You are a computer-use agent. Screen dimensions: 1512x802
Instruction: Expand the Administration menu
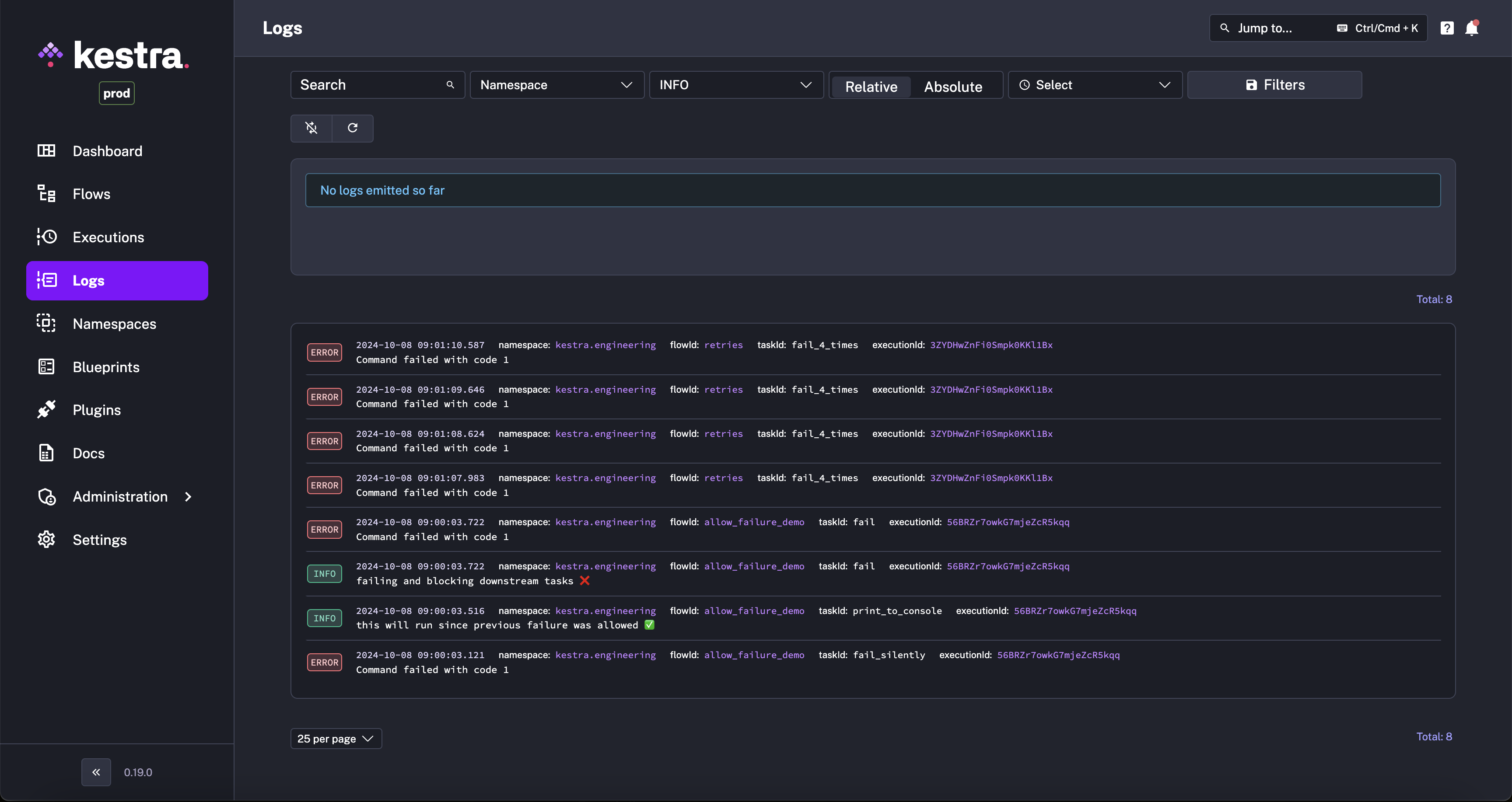point(120,496)
